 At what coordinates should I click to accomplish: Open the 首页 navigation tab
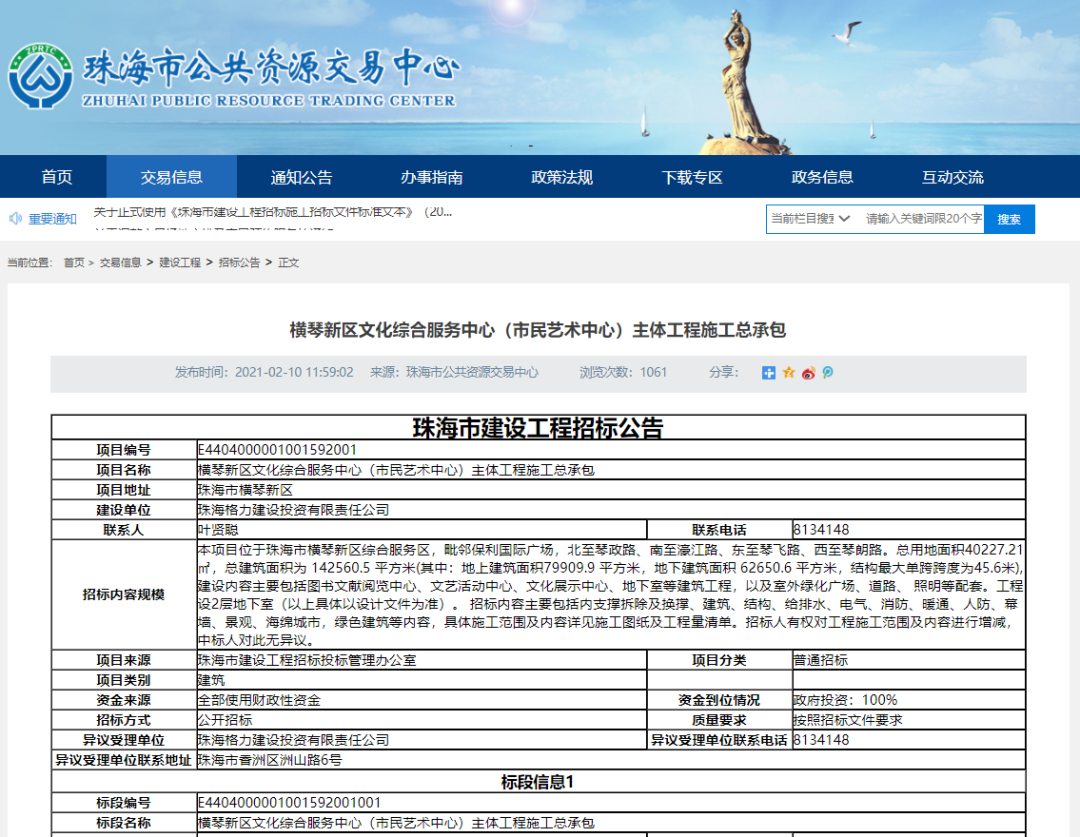tap(57, 177)
